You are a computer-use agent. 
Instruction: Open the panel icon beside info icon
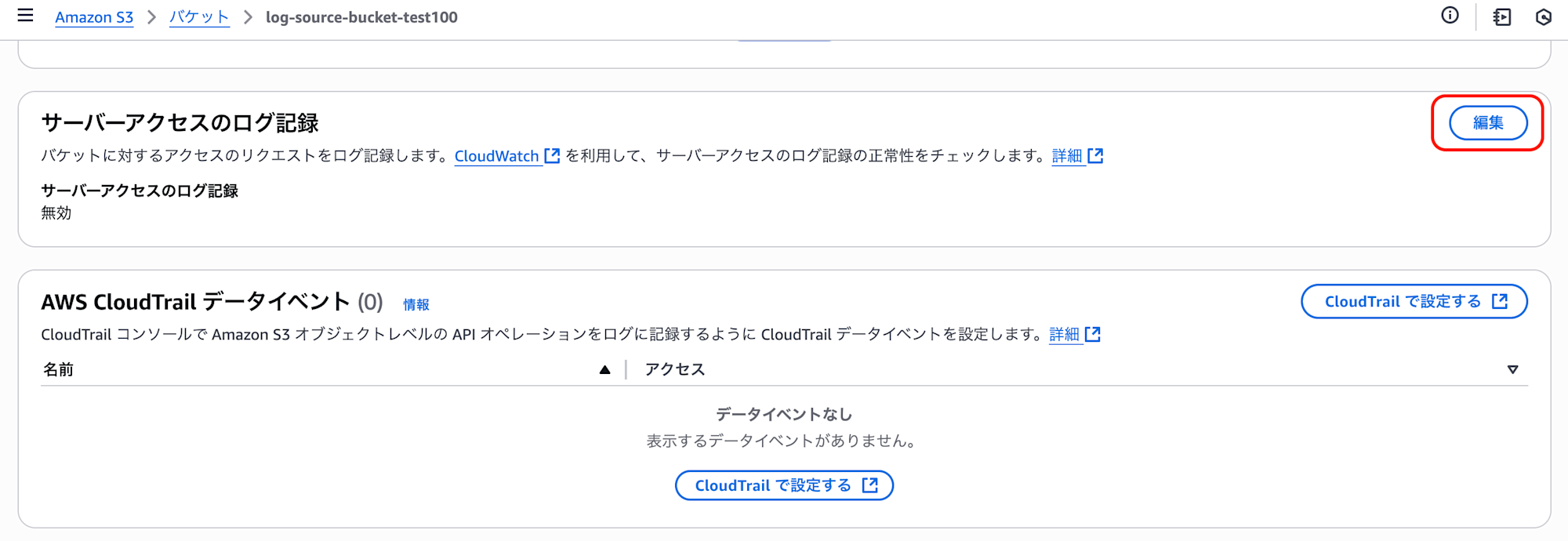[1501, 16]
